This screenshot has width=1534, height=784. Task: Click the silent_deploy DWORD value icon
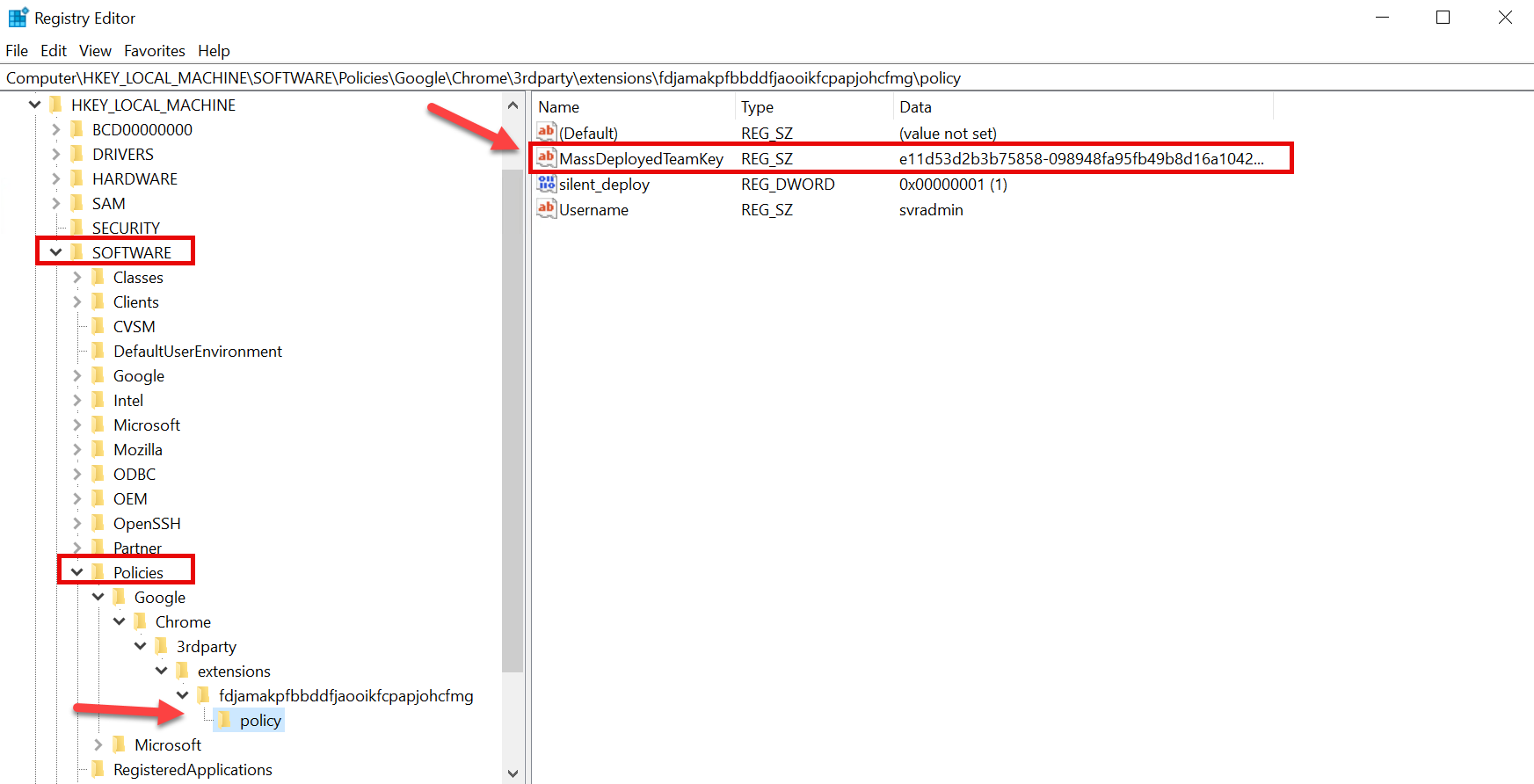coord(546,184)
